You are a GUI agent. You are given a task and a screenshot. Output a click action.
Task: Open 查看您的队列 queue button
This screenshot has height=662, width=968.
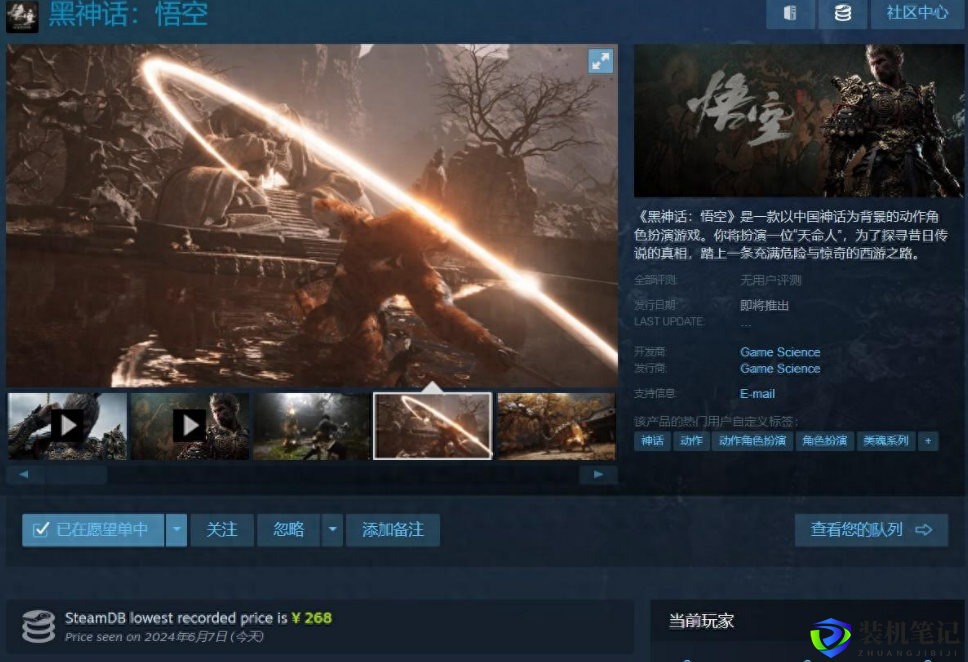coord(871,530)
